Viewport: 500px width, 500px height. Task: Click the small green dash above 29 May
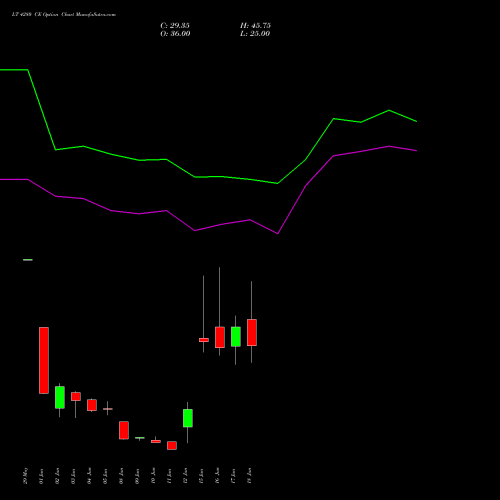coord(28,260)
